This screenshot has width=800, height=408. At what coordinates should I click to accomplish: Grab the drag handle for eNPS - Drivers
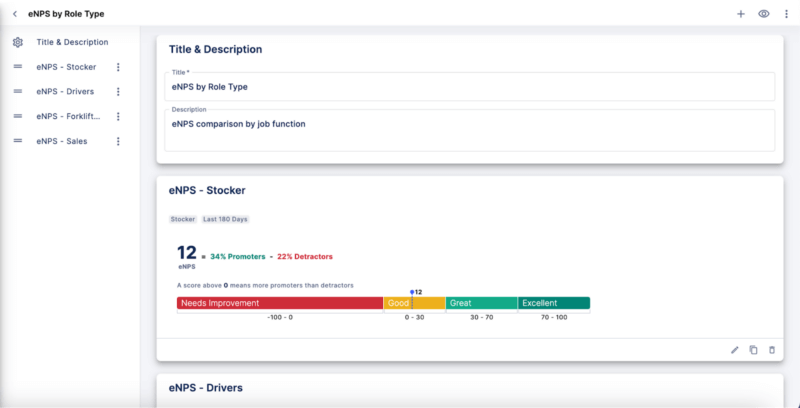(18, 91)
